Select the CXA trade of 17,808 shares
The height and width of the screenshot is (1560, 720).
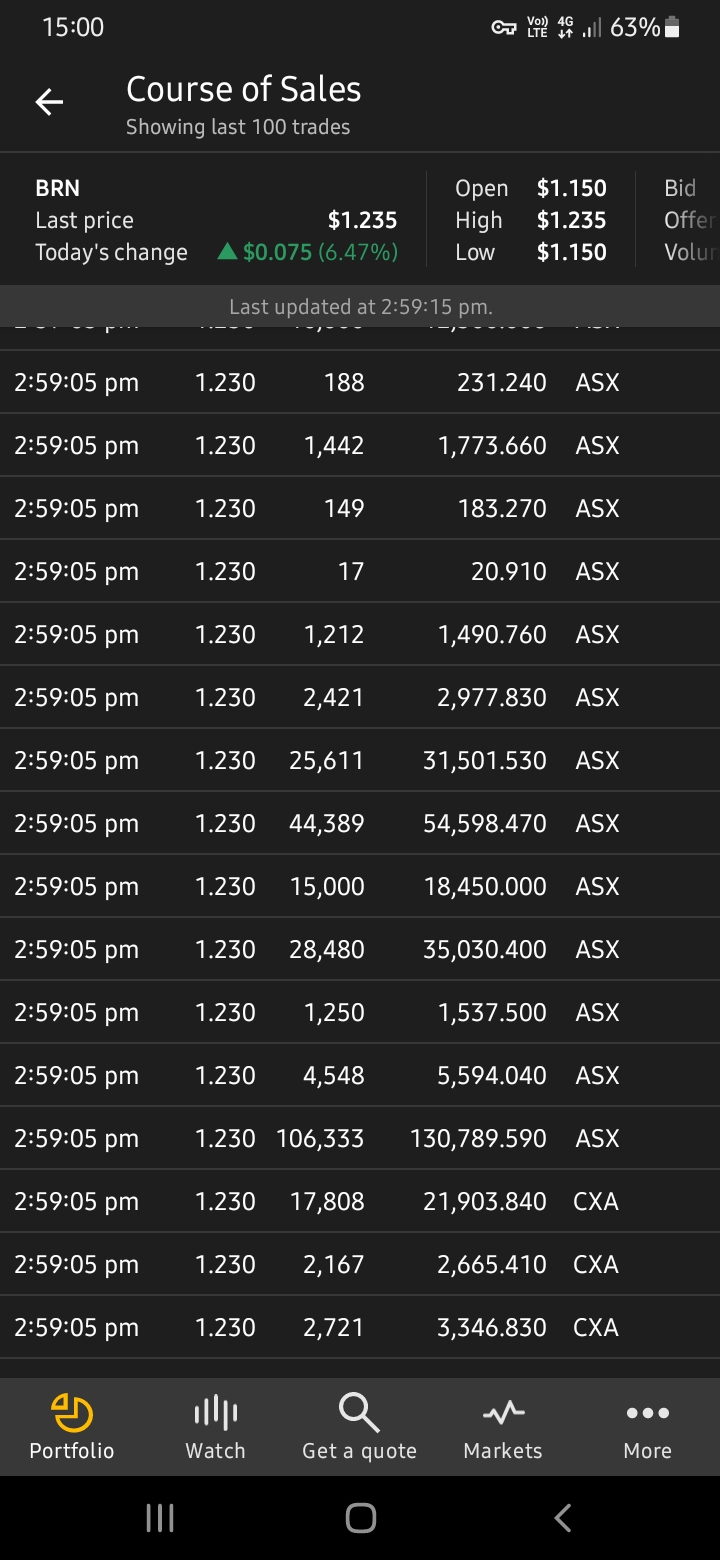[x=360, y=1201]
